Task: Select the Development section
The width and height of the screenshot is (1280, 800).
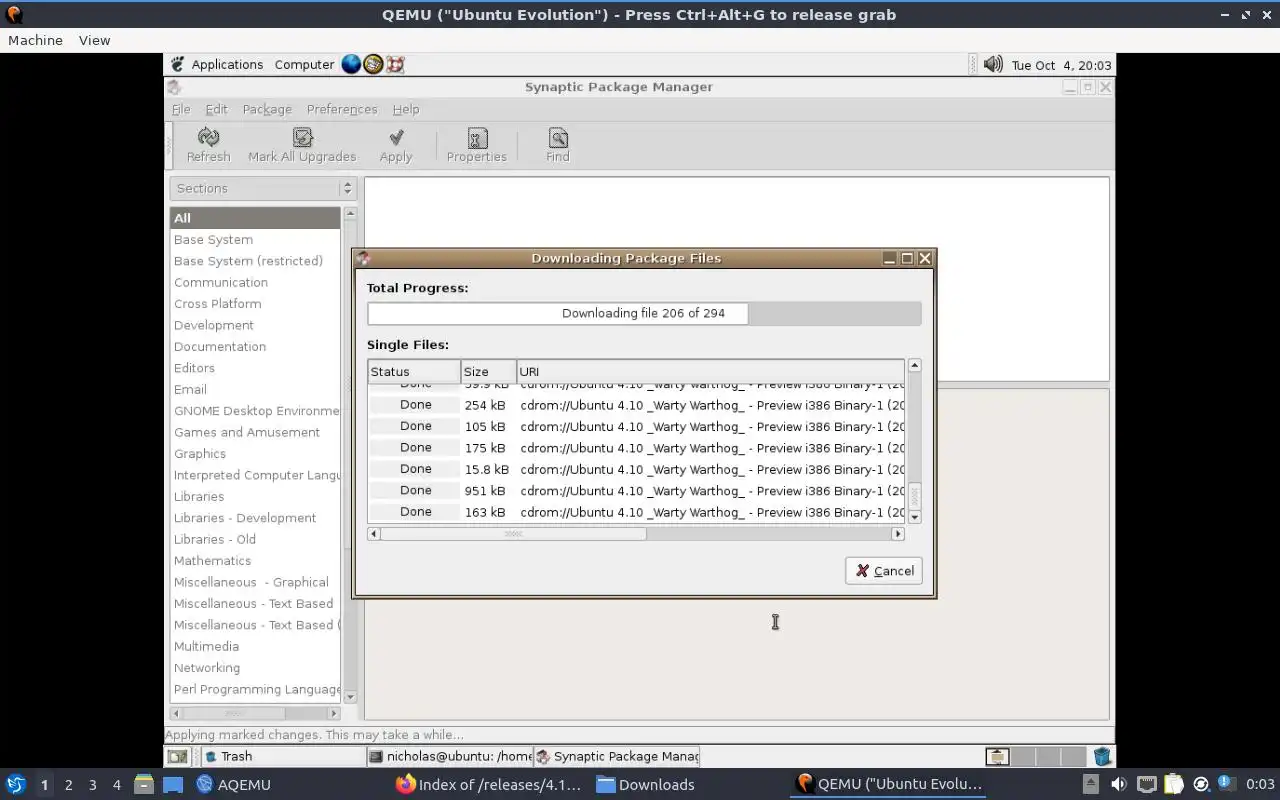Action: coord(255,325)
